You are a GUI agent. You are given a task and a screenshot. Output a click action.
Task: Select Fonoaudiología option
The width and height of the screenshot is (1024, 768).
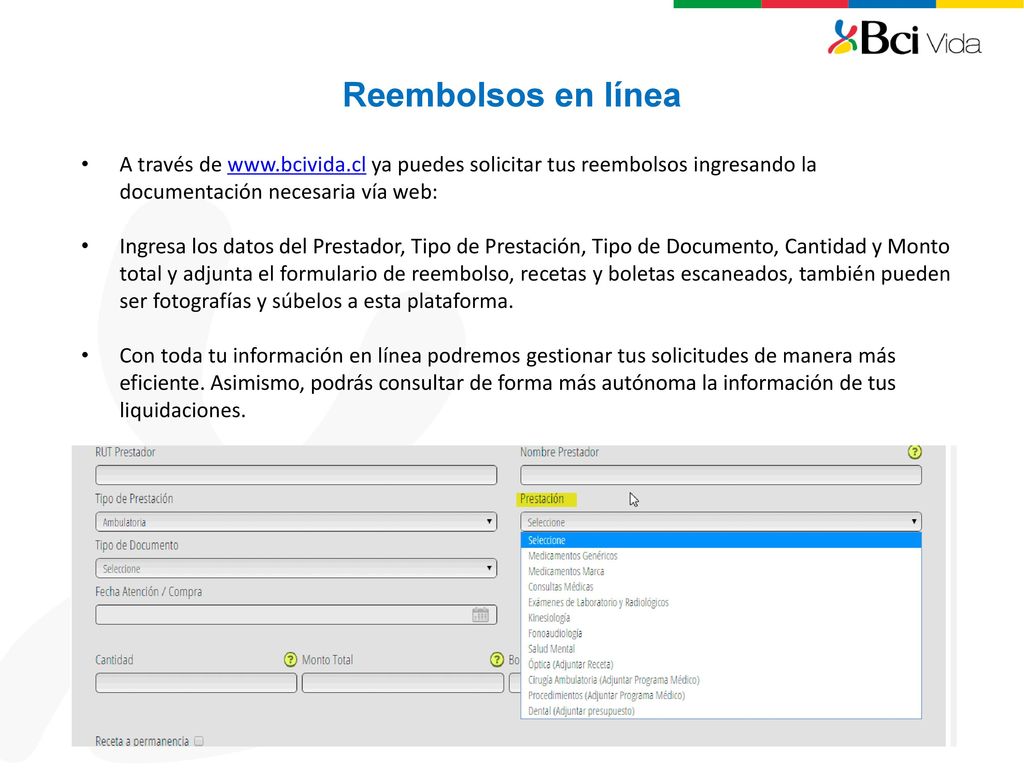[x=721, y=633]
